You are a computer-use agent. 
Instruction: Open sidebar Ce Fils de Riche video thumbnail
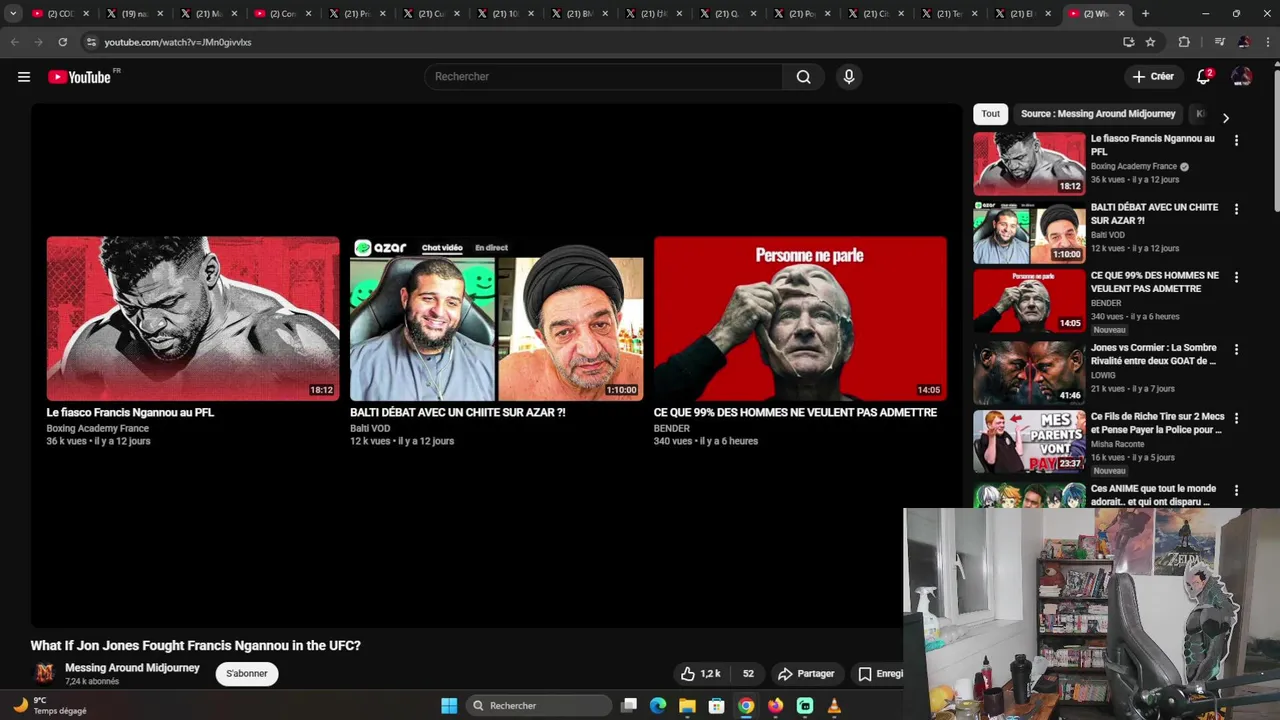click(x=1029, y=441)
